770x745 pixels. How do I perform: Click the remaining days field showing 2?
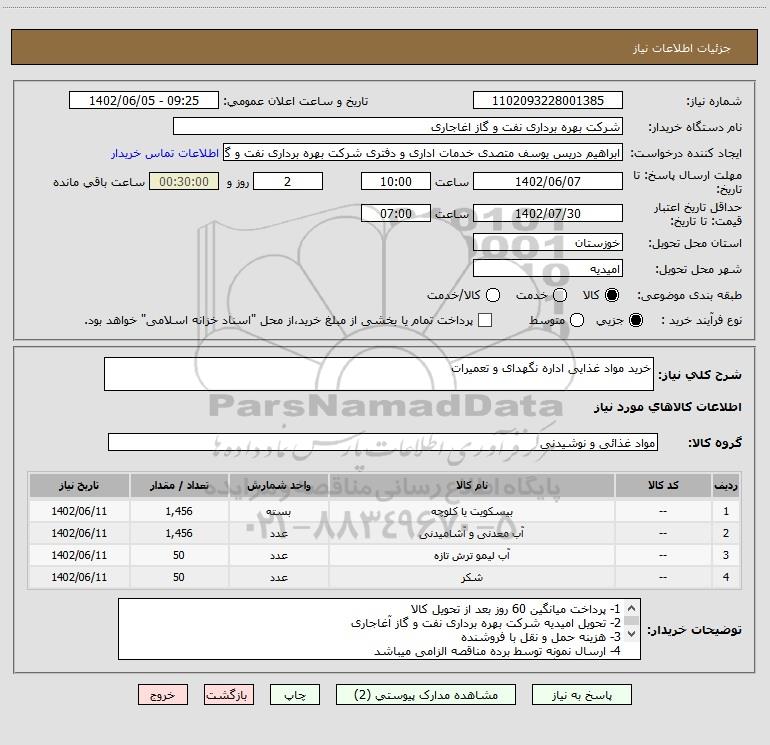288,181
